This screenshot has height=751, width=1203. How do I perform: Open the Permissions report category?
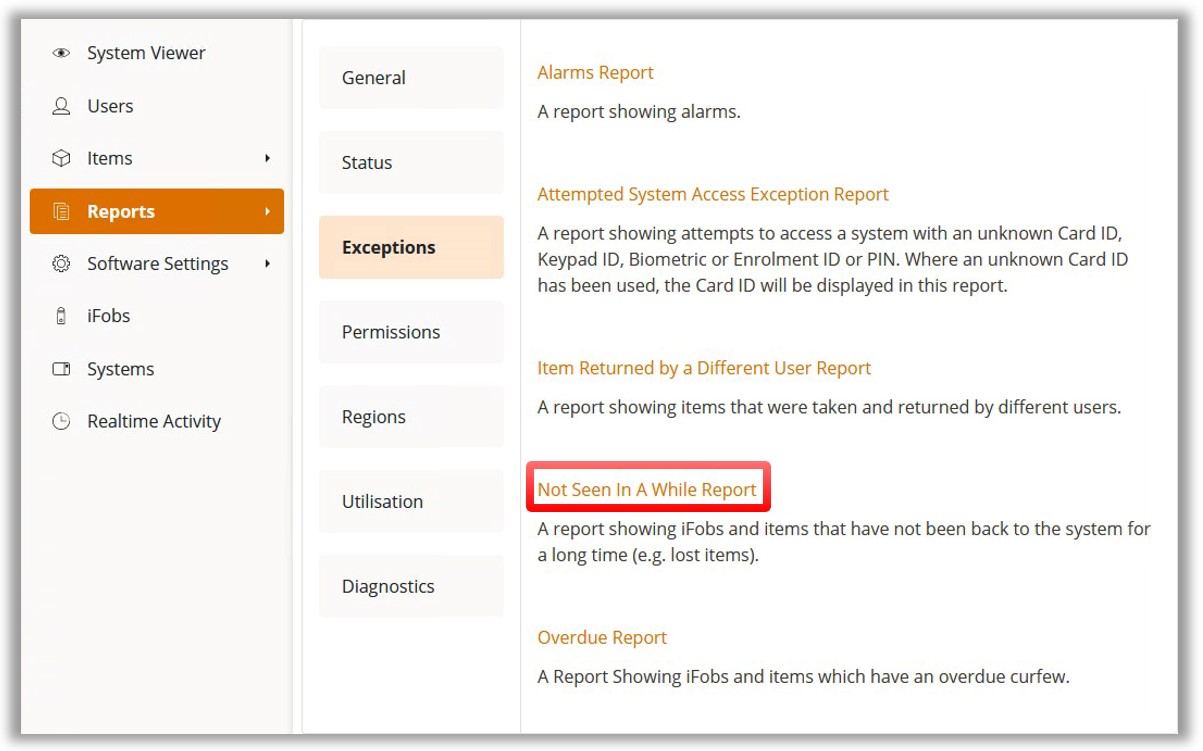tap(411, 332)
